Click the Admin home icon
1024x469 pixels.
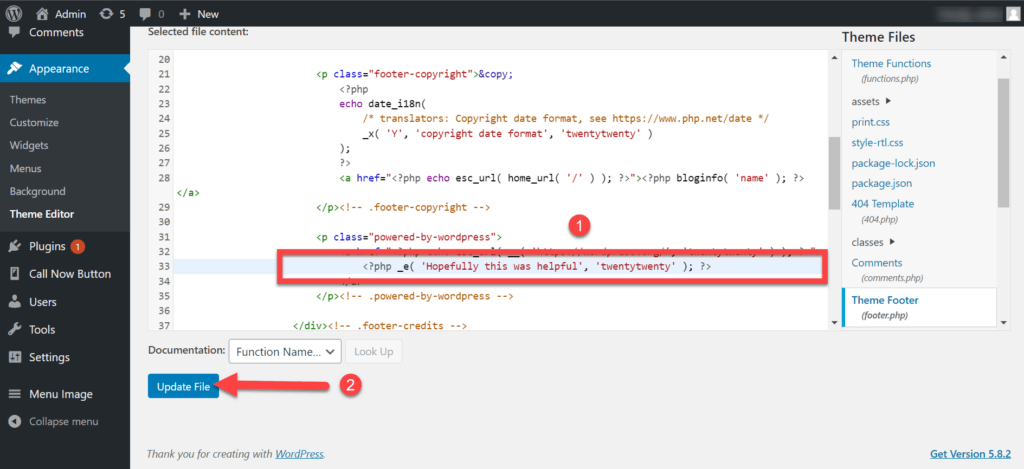coord(42,14)
